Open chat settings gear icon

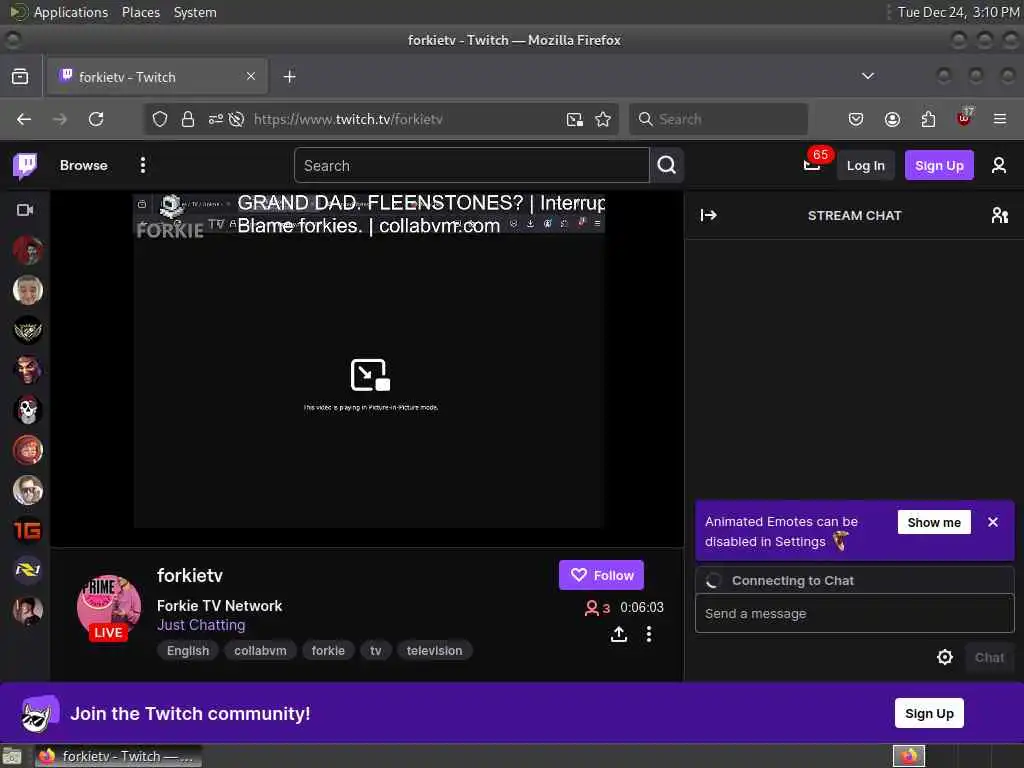[944, 657]
